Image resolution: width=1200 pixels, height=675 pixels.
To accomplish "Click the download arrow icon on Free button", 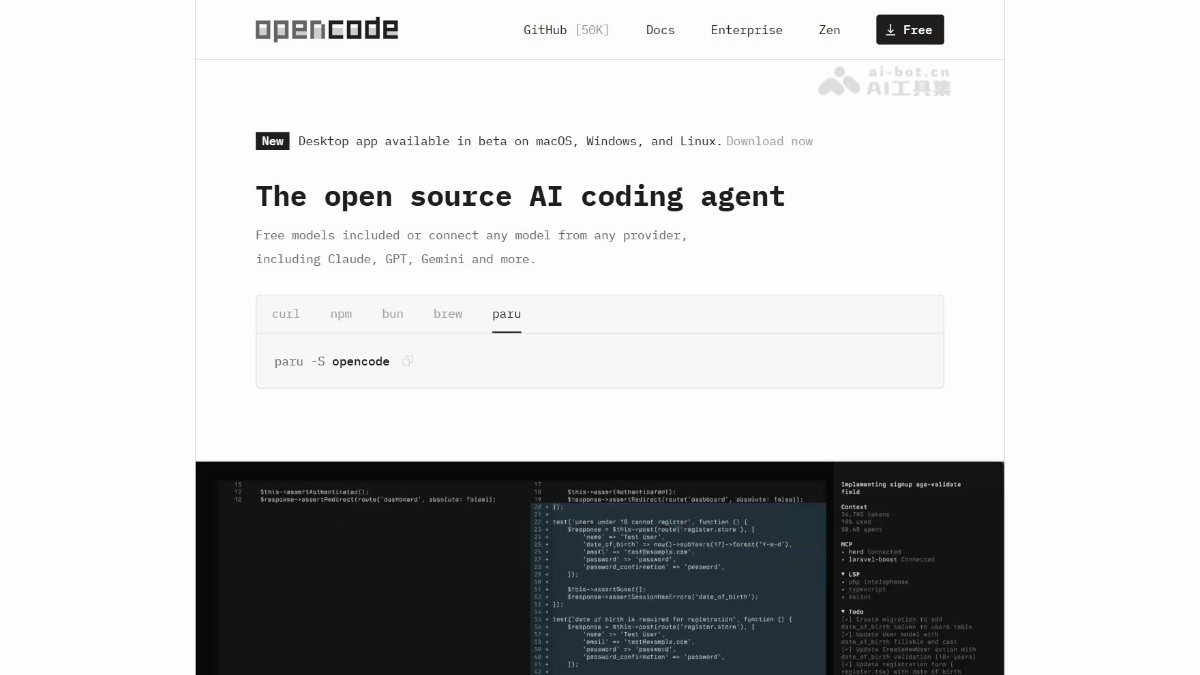I will tap(891, 30).
